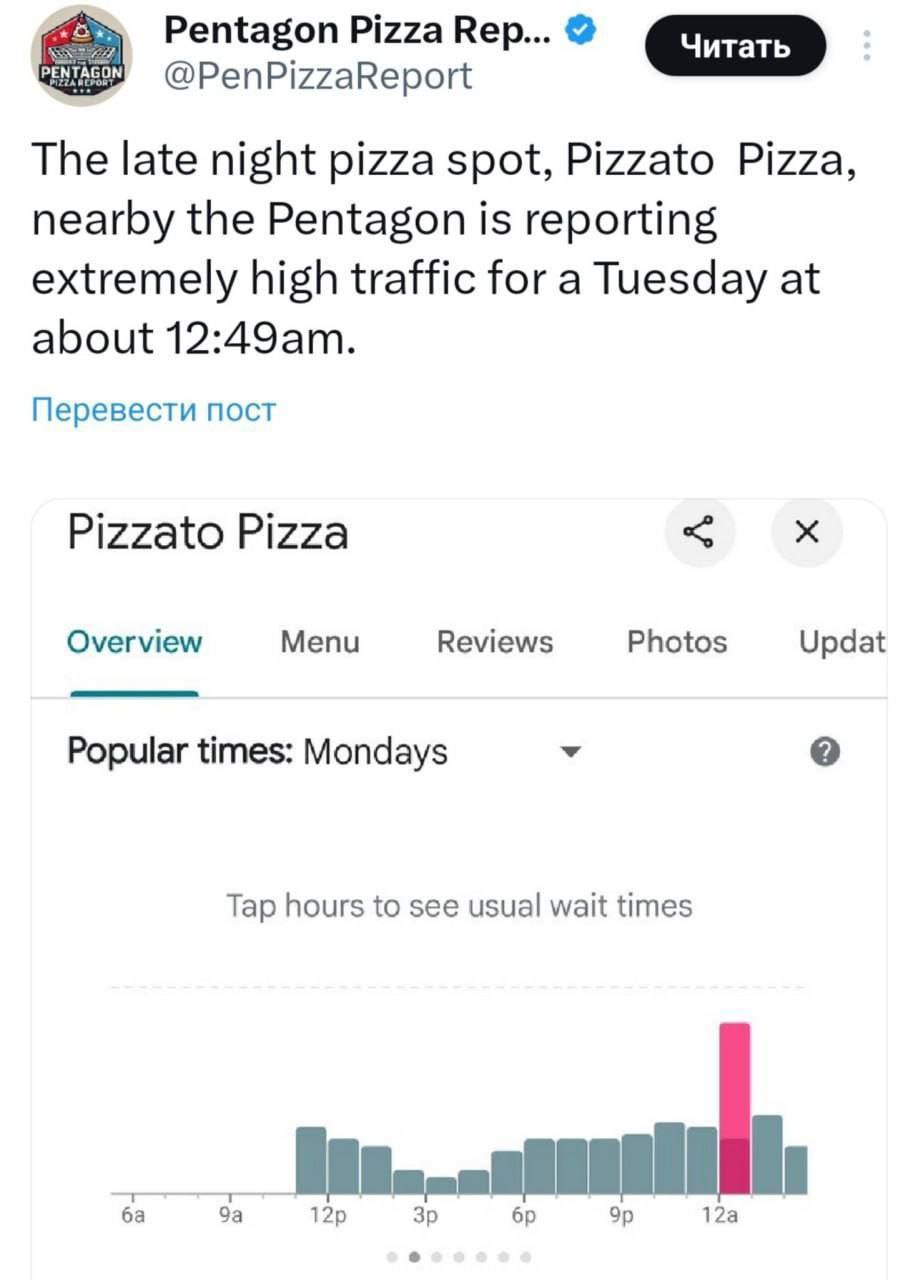Close the Pizzato Pizza panel
This screenshot has width=918, height=1280.
click(x=807, y=532)
